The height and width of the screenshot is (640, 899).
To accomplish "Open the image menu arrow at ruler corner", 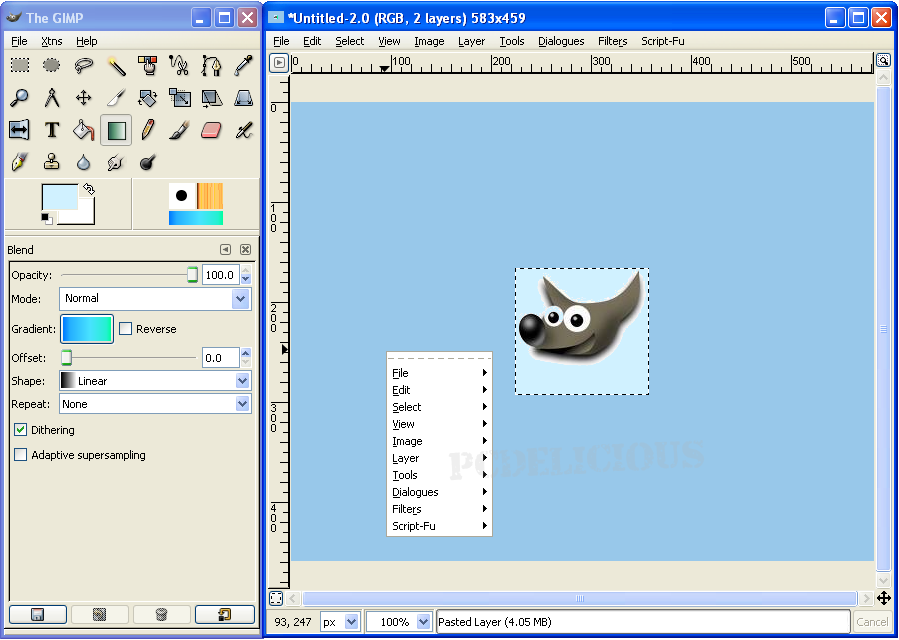I will [279, 62].
